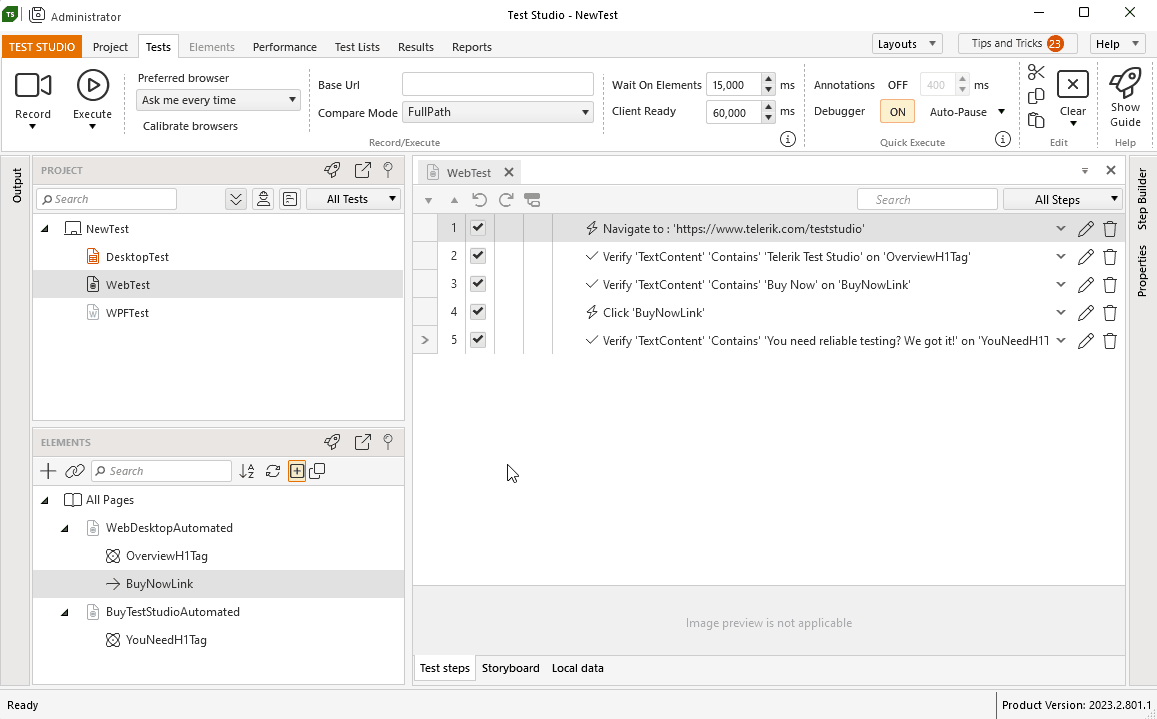The height and width of the screenshot is (719, 1157).
Task: Uncheck step 2 enabled checkbox
Action: pos(478,255)
